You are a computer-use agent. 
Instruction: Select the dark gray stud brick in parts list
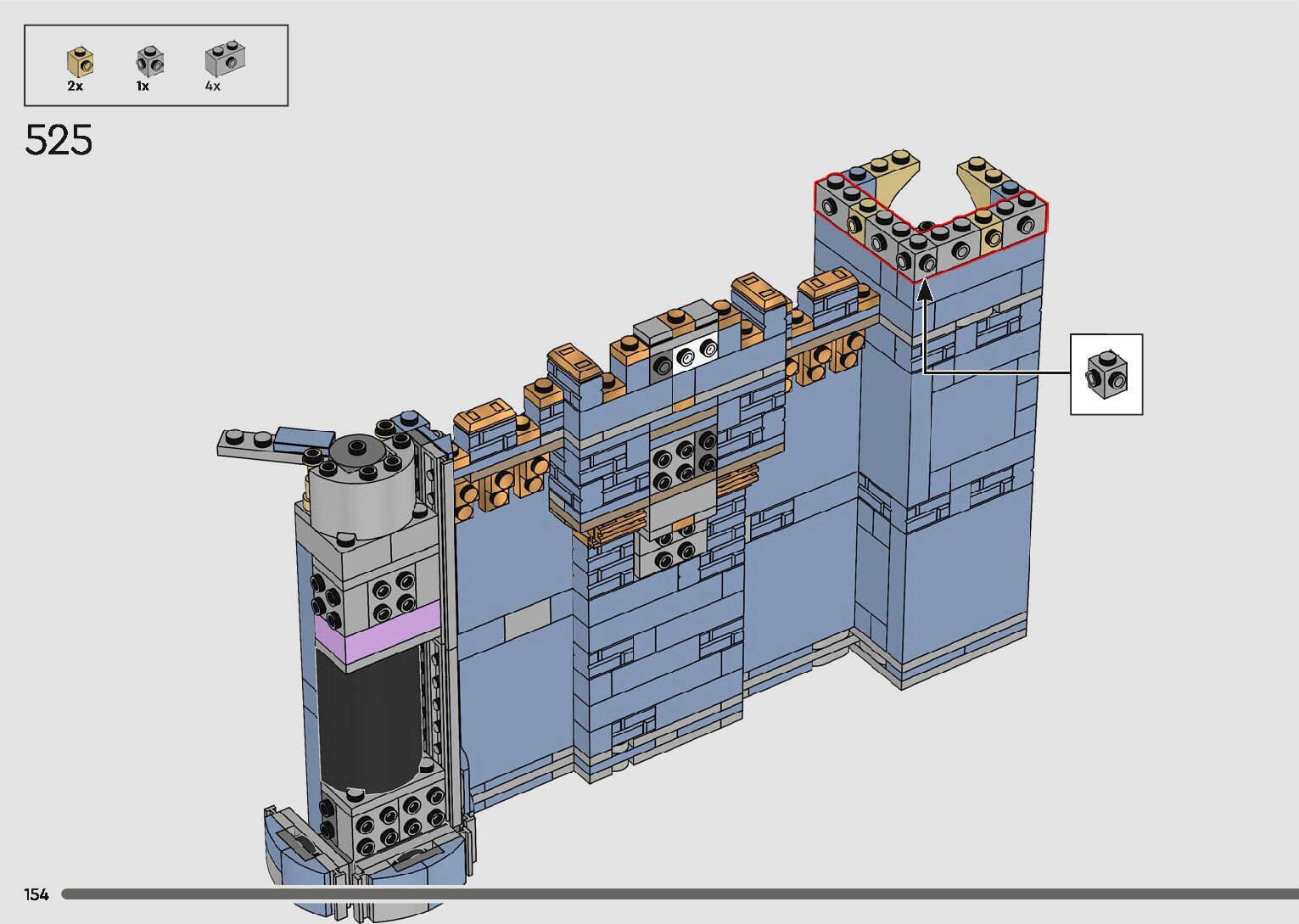(x=149, y=61)
